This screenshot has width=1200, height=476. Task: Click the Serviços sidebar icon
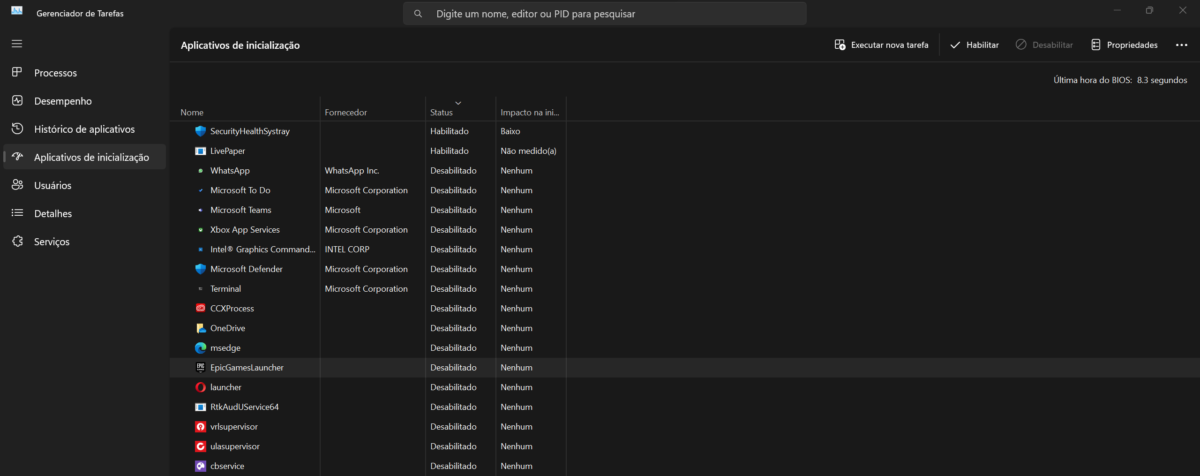(17, 241)
